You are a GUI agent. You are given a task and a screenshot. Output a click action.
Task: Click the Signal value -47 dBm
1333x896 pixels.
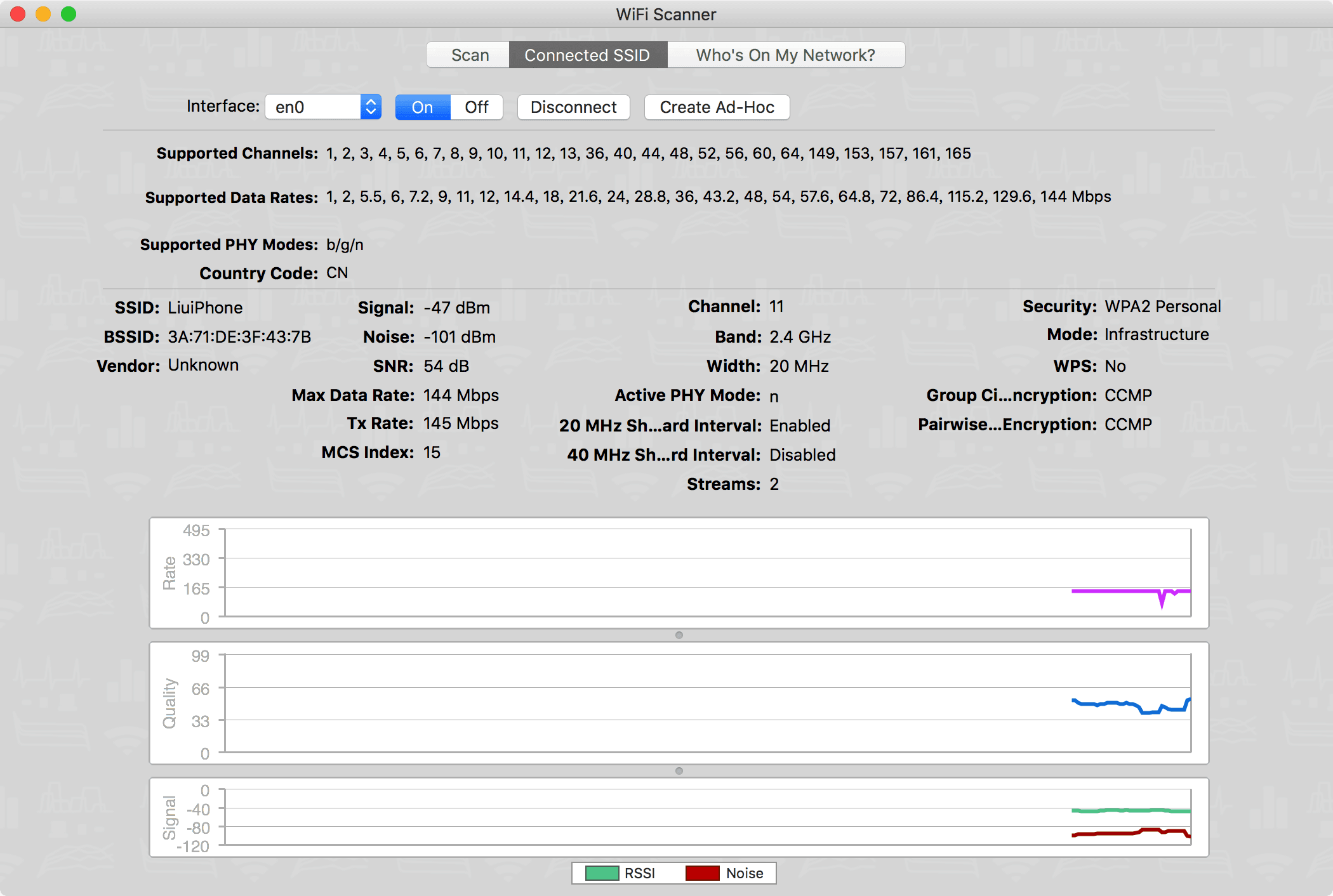click(457, 308)
